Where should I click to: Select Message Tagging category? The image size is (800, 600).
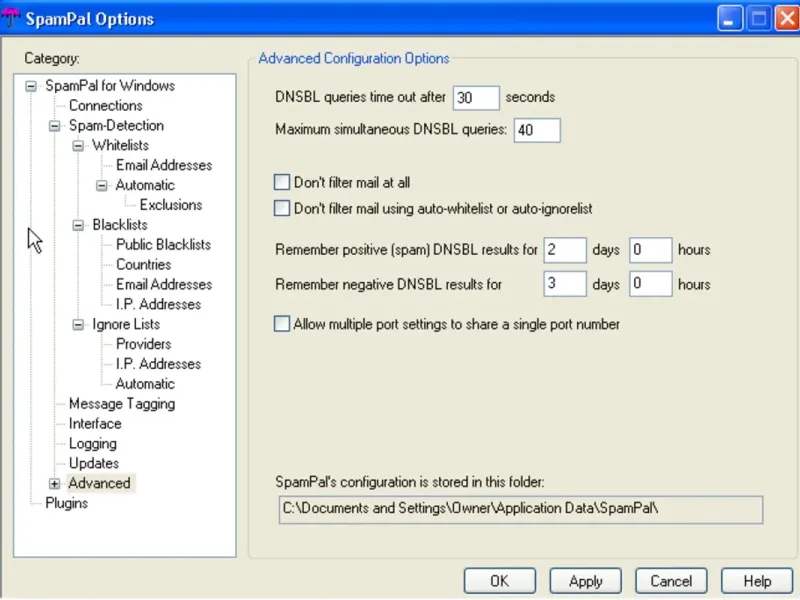click(x=122, y=404)
